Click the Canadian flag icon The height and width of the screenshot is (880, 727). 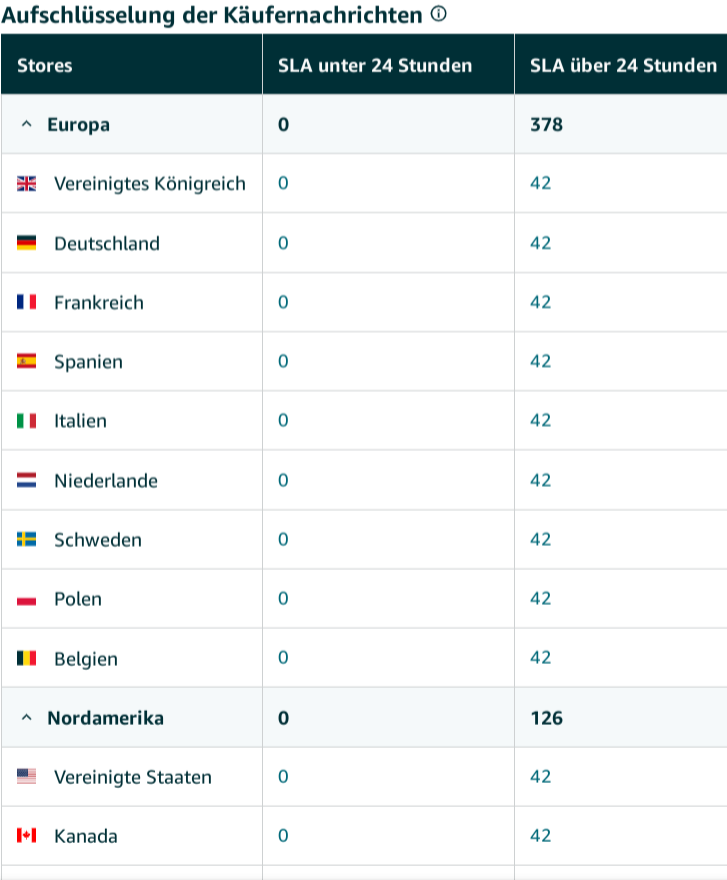tap(26, 836)
